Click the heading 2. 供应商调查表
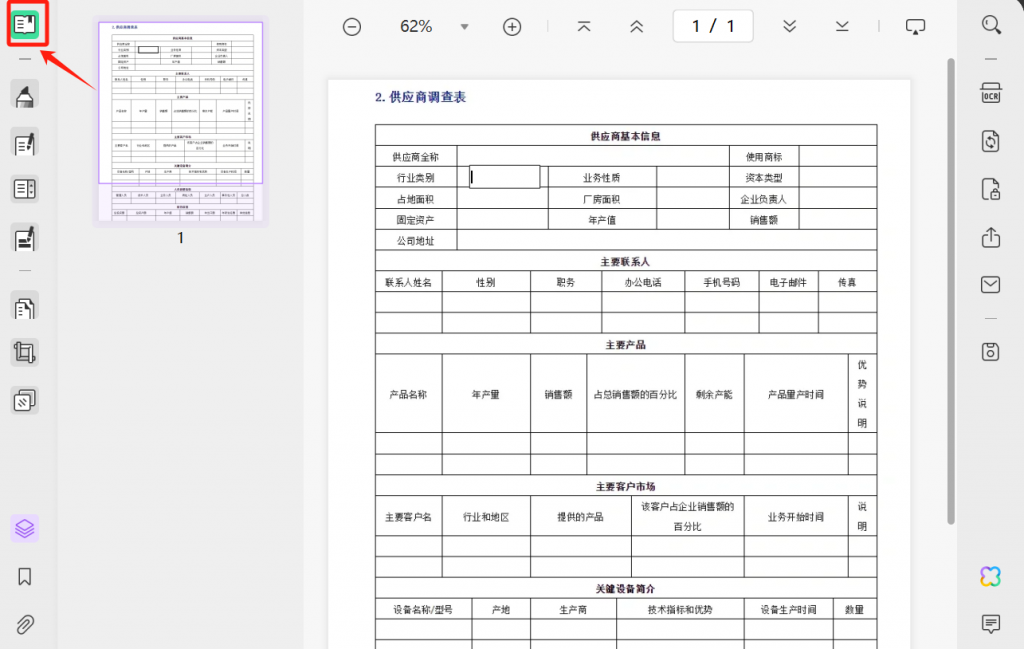This screenshot has width=1024, height=649. [x=420, y=97]
